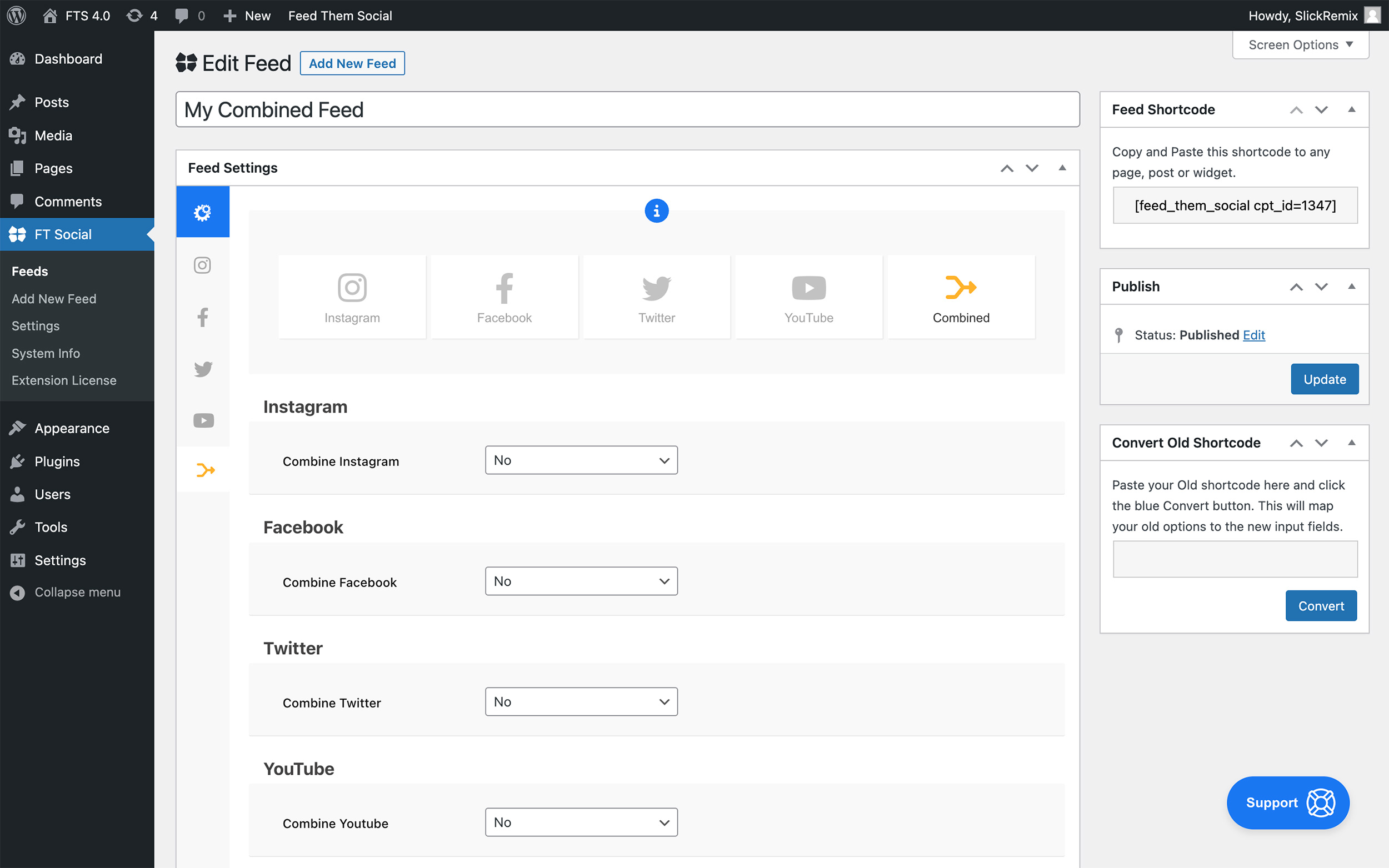Open Plugins in the admin sidebar

57,461
